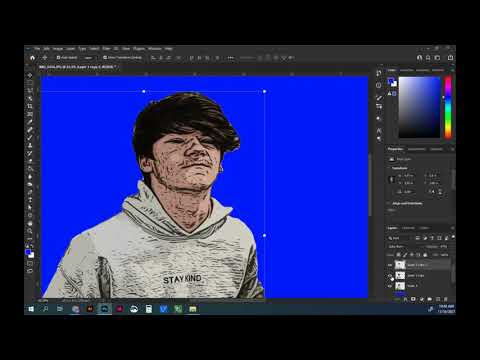
Task: Select the Zoom tool
Action: [x=30, y=231]
